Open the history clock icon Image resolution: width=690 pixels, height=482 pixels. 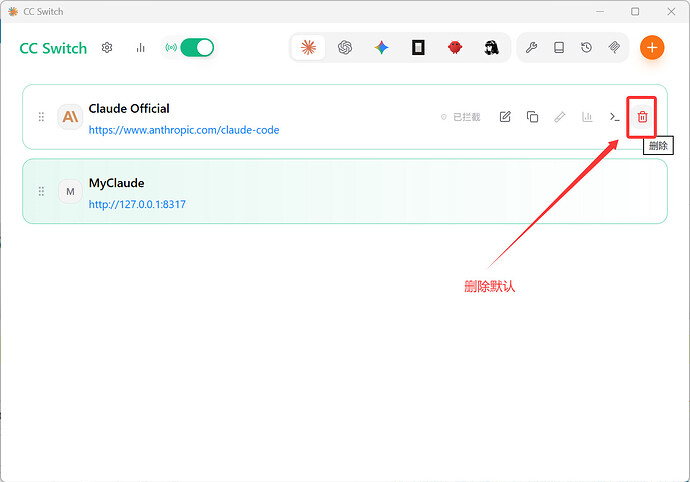point(586,47)
